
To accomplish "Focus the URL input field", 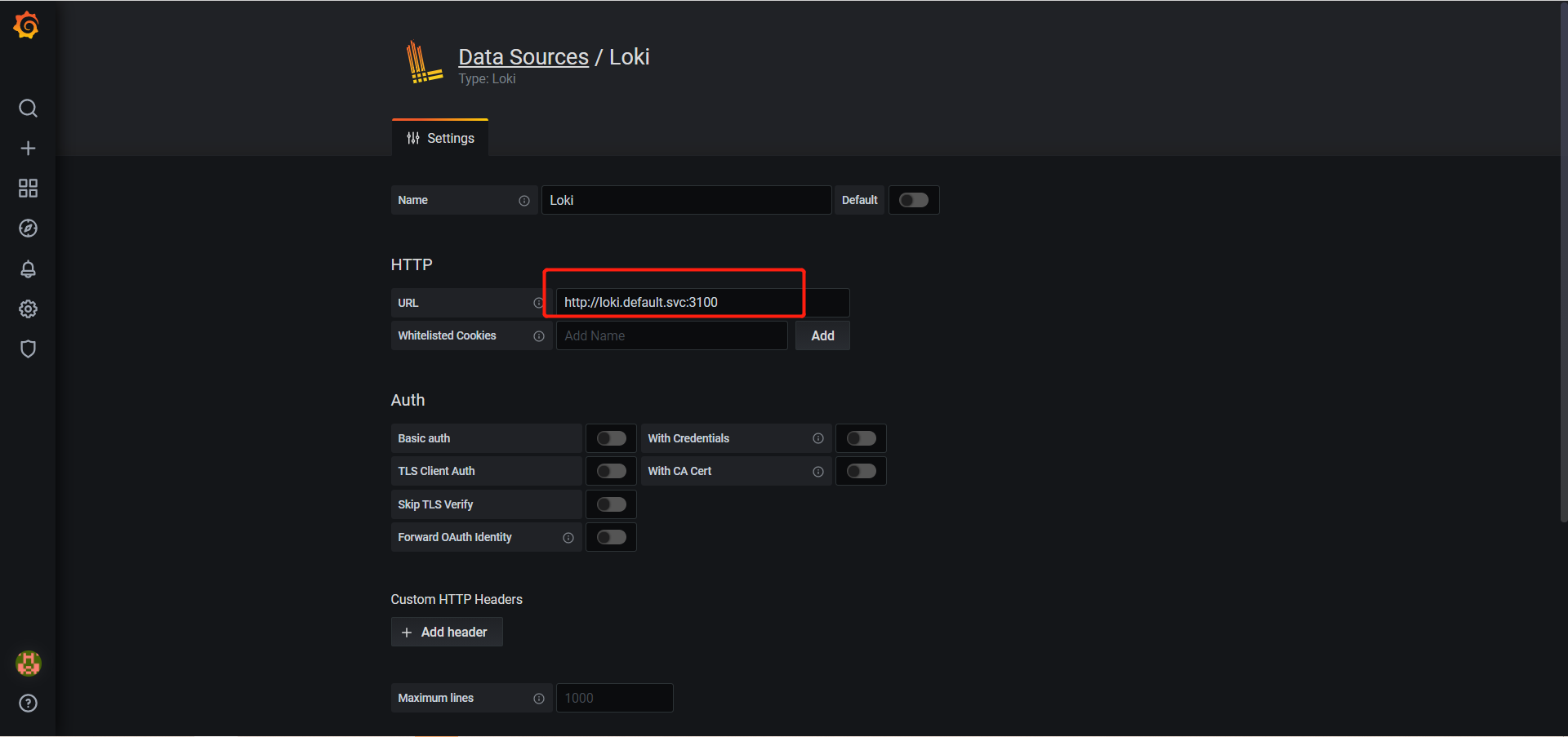I will (702, 303).
